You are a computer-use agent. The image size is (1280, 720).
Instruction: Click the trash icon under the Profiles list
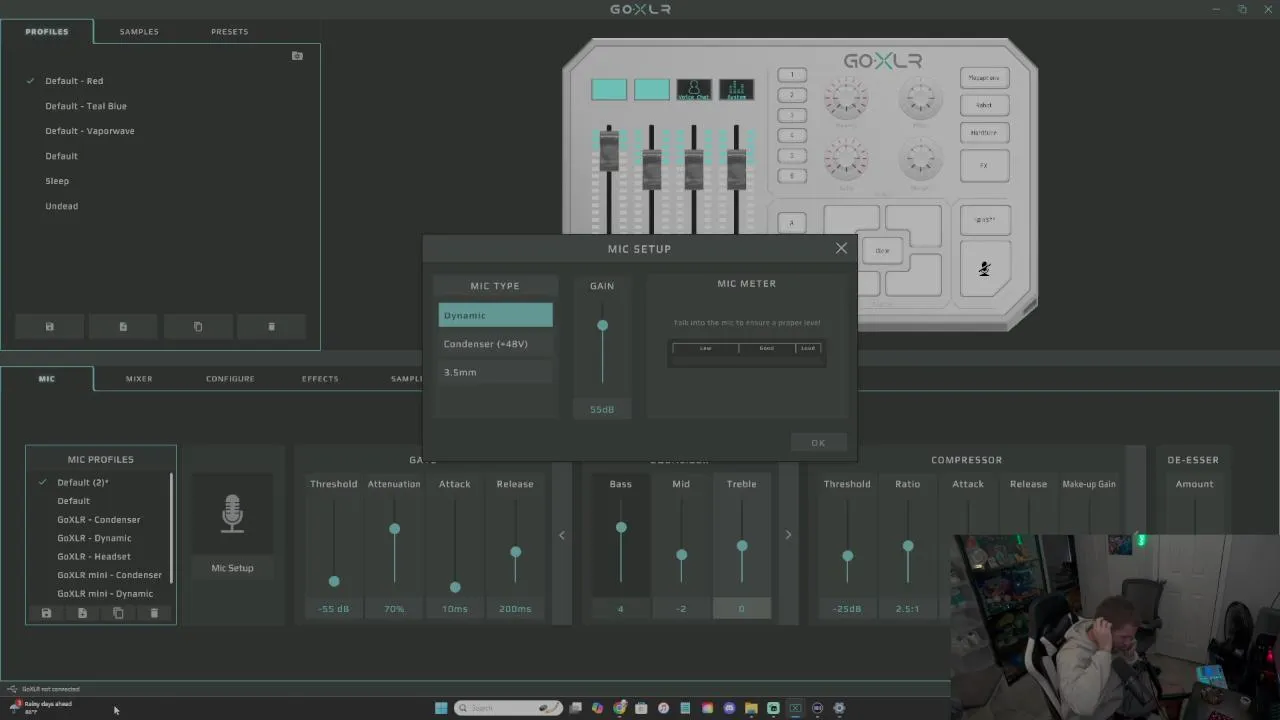[271, 327]
